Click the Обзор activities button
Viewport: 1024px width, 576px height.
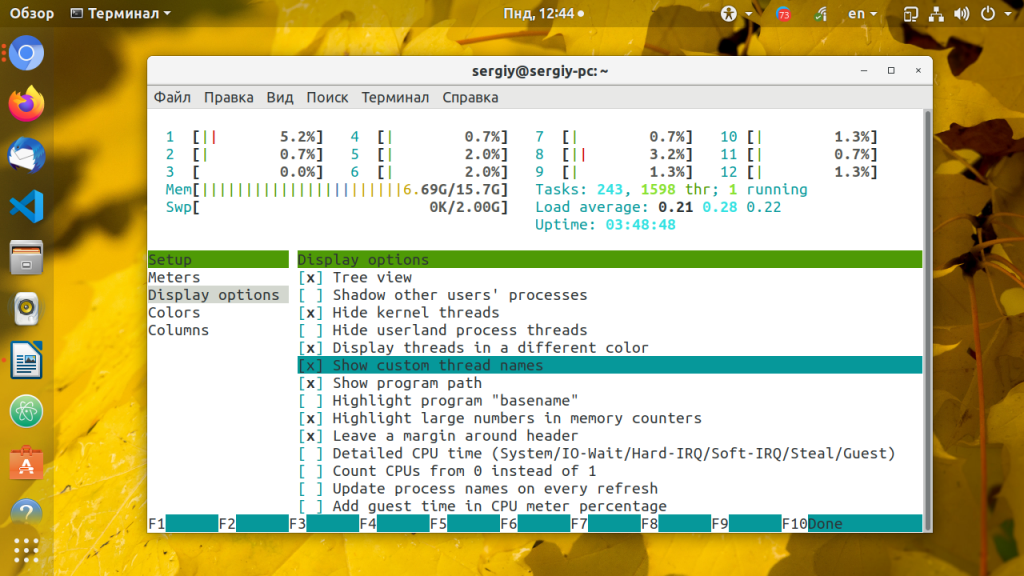point(32,14)
